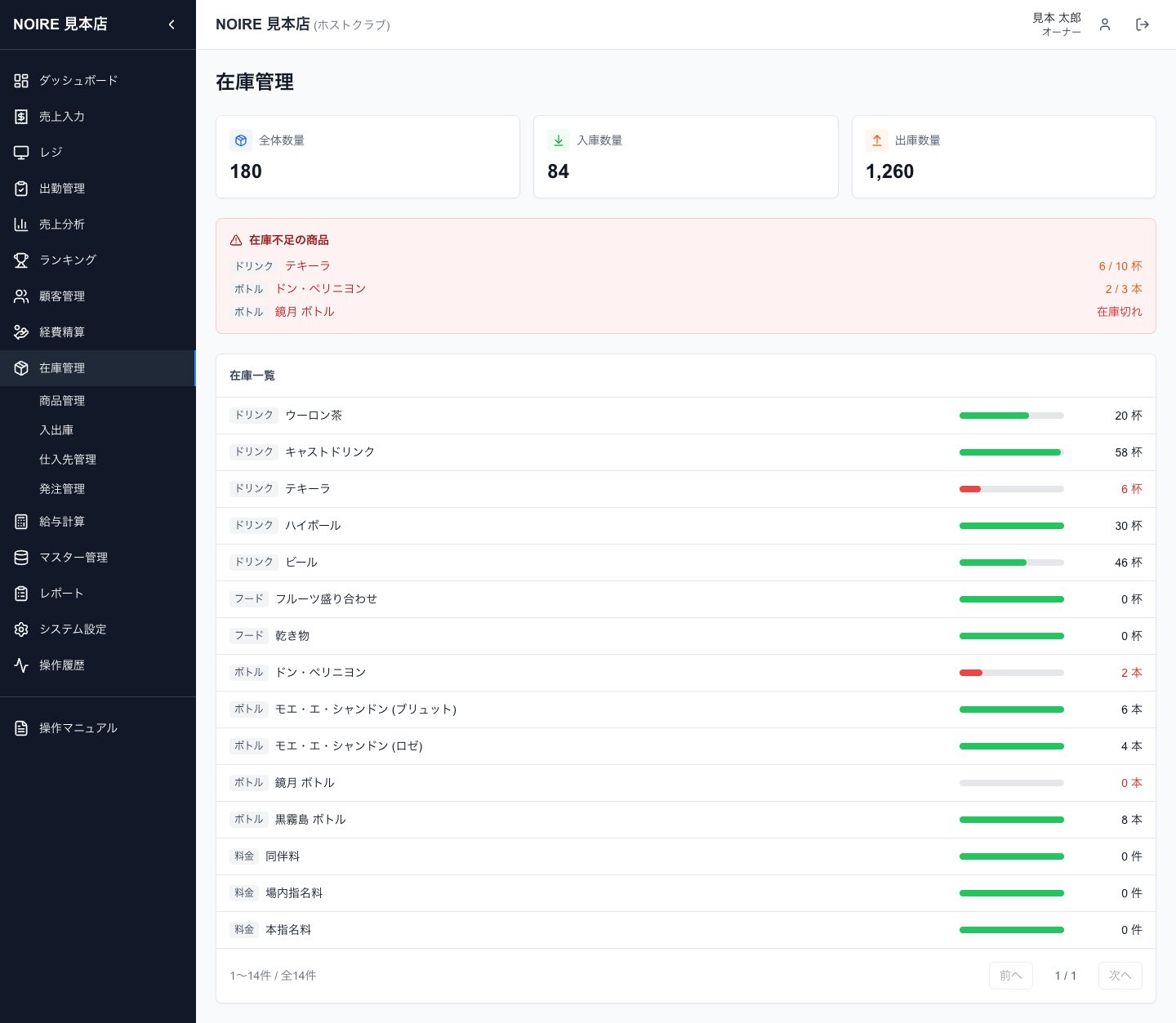This screenshot has height=1023, width=1176.
Task: Open the システム設定 gear icon
Action: [21, 629]
